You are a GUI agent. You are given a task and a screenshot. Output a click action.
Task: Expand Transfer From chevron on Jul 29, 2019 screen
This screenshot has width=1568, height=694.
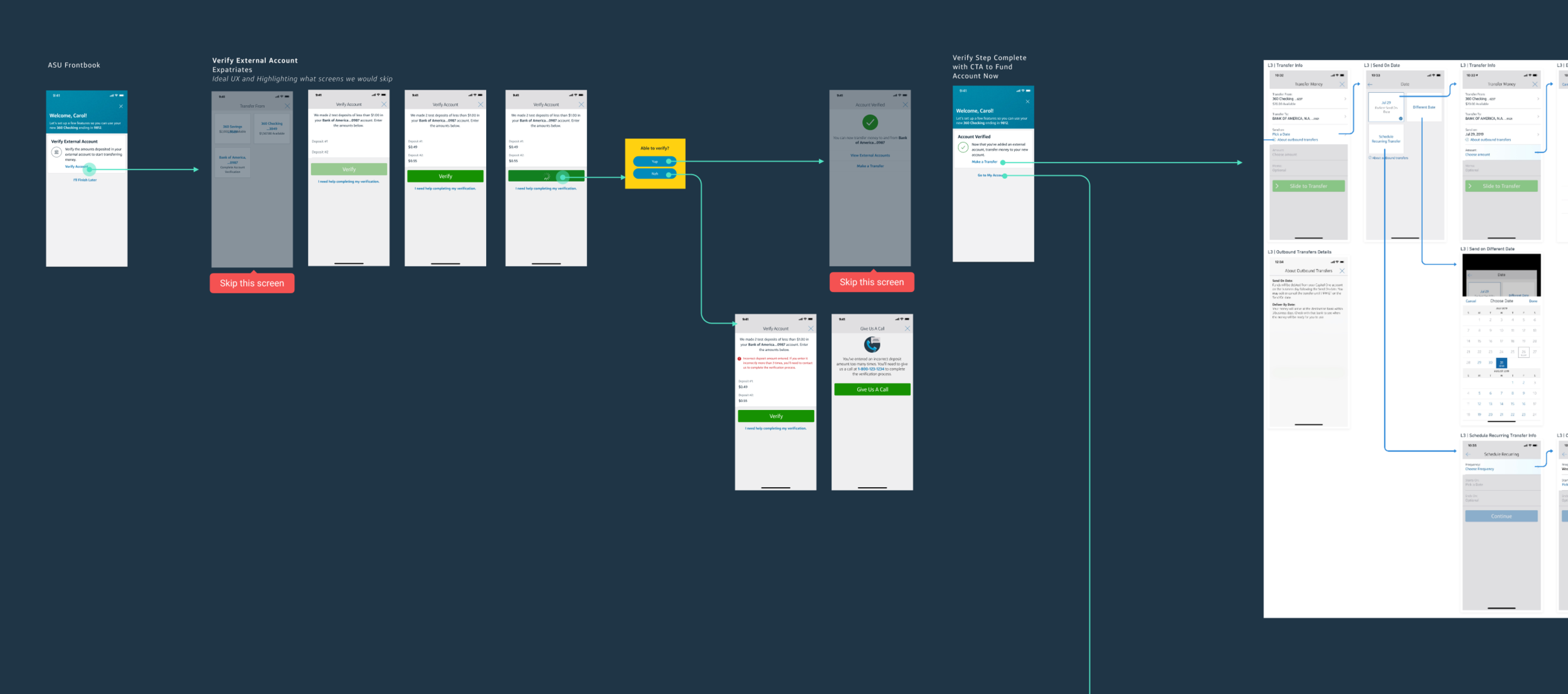1538,98
